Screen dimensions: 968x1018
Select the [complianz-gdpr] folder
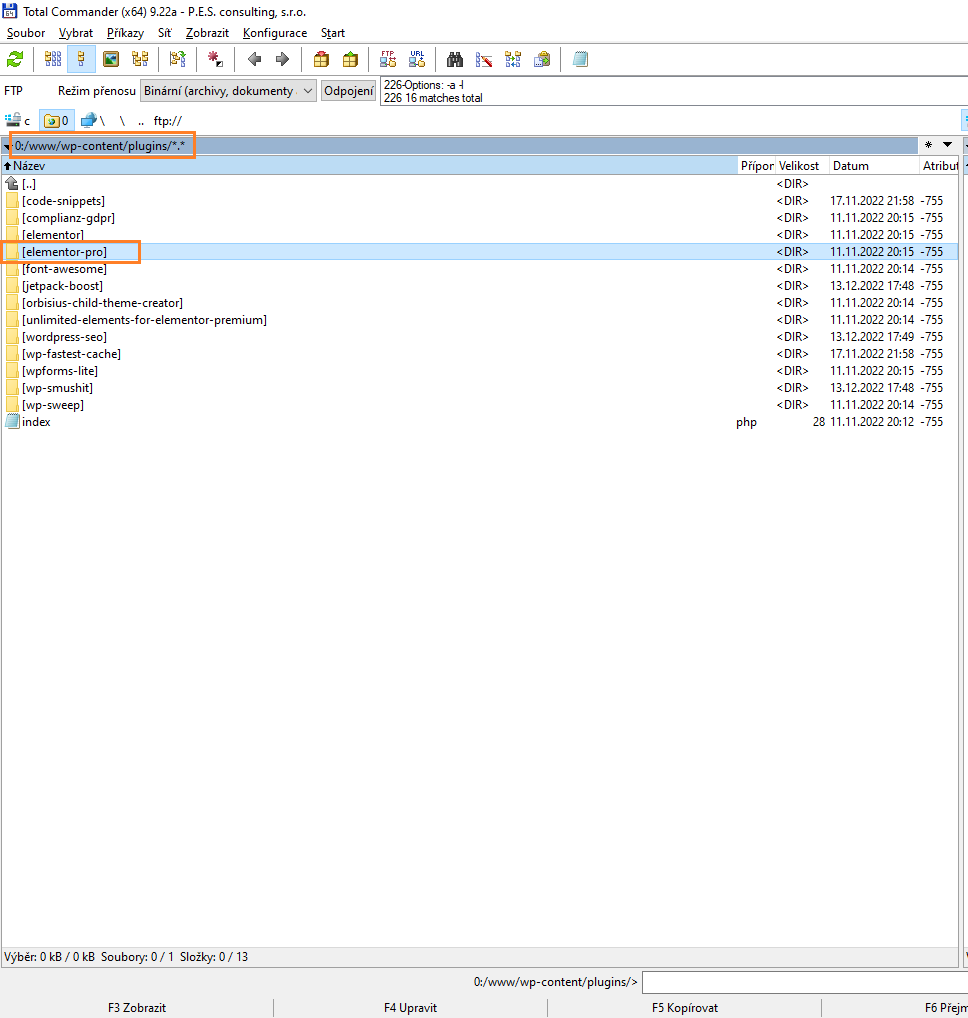(x=480, y=217)
